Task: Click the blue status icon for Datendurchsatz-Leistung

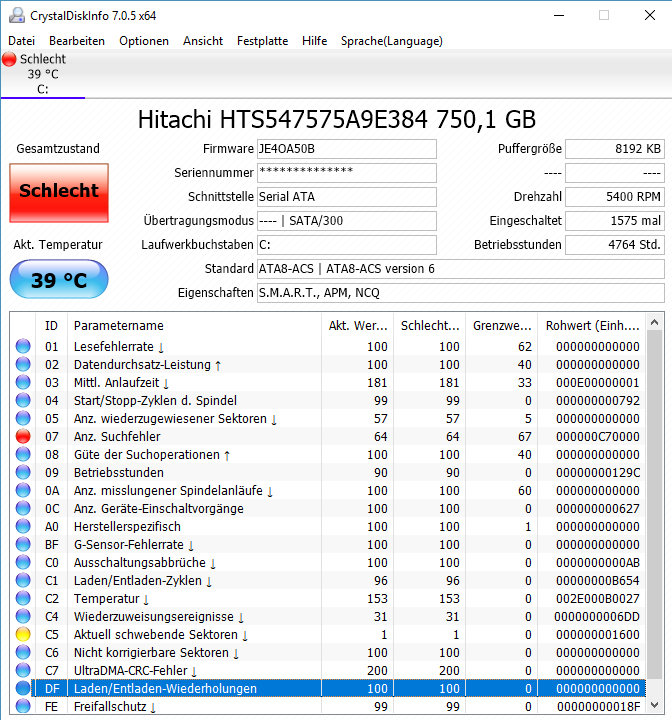Action: pyautogui.click(x=23, y=364)
